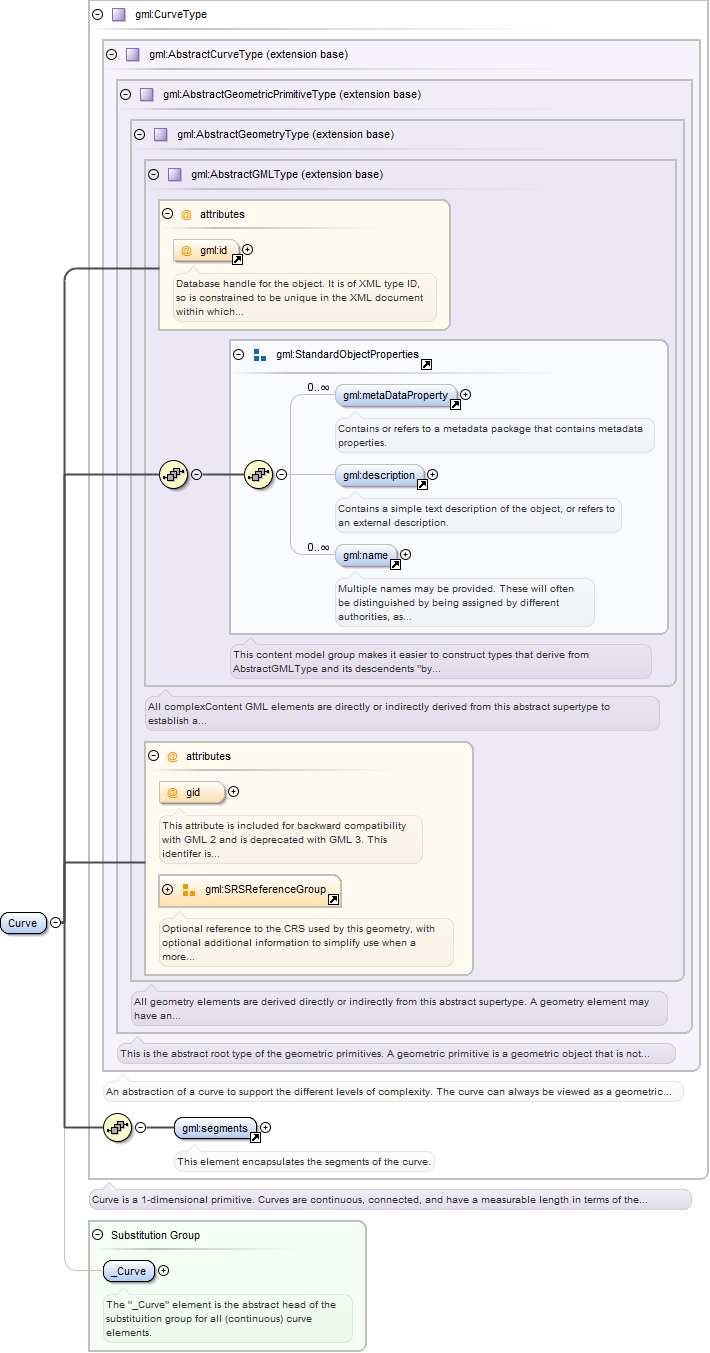Select the gml:id attribute box

(x=206, y=250)
